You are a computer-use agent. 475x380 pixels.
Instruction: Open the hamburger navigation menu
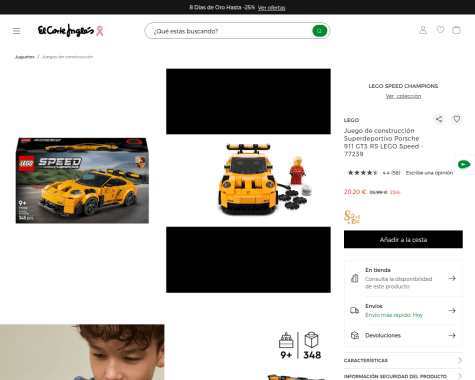(17, 31)
